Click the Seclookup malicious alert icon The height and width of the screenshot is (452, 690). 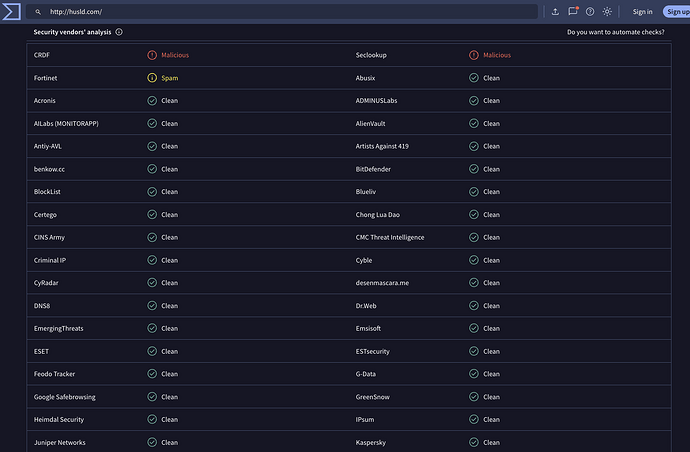pos(474,55)
